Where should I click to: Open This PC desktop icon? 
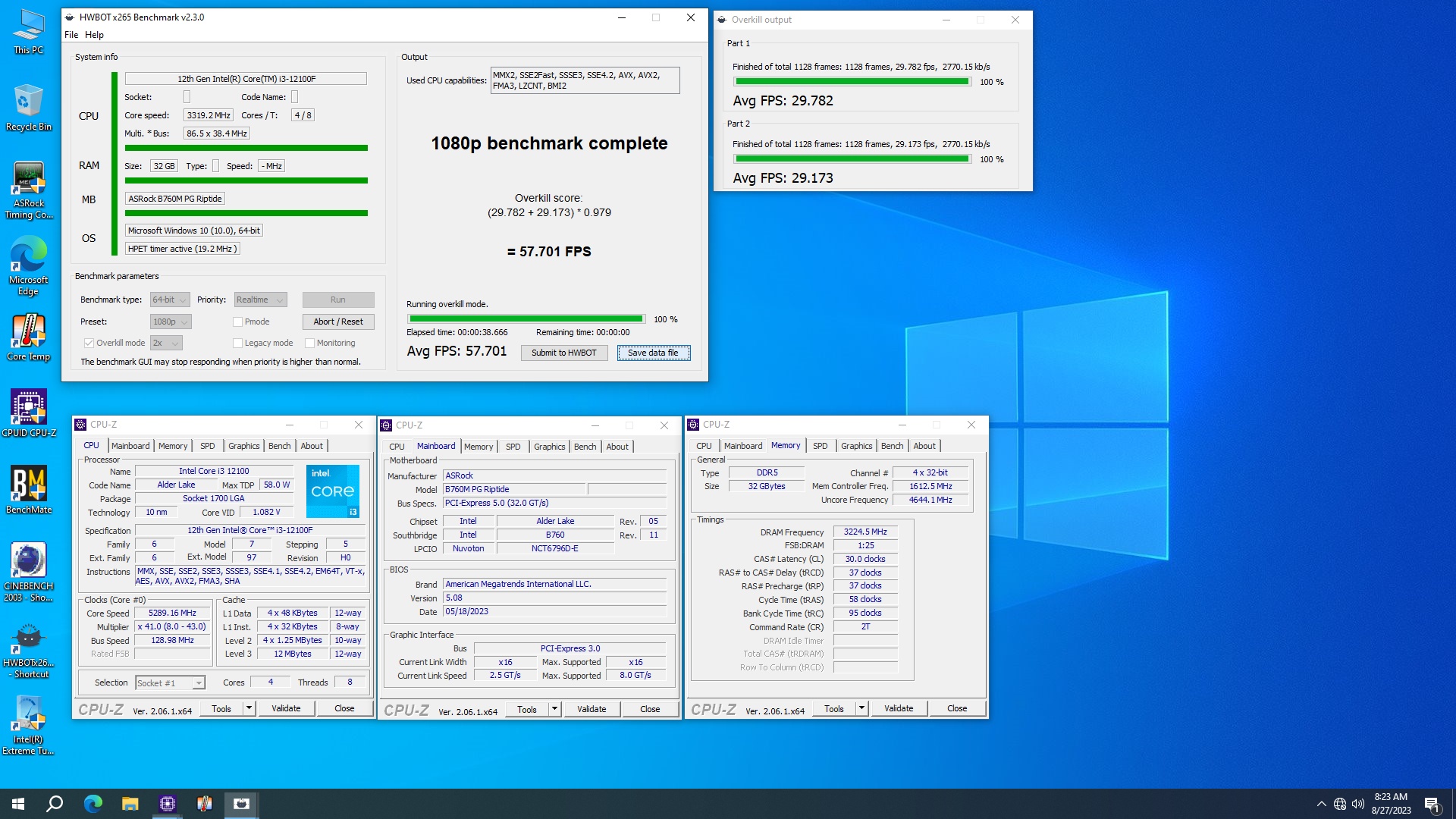coord(29,32)
